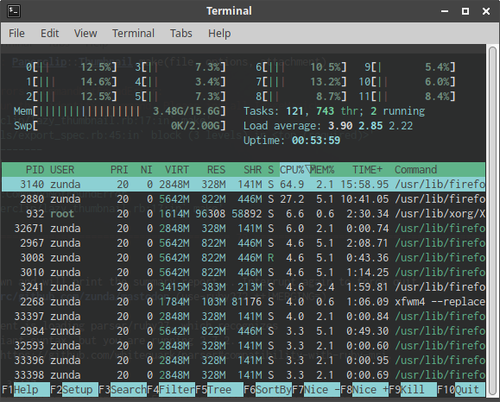Click F3 Search in htop footer
Screen dimensions: 500x402
click(x=122, y=389)
